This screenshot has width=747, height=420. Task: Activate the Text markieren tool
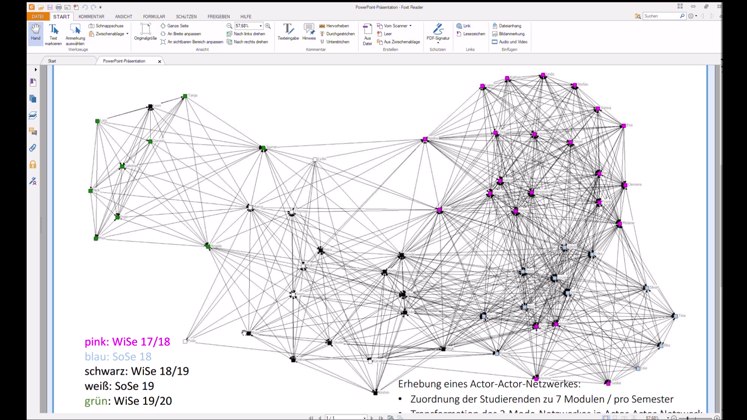coord(54,33)
